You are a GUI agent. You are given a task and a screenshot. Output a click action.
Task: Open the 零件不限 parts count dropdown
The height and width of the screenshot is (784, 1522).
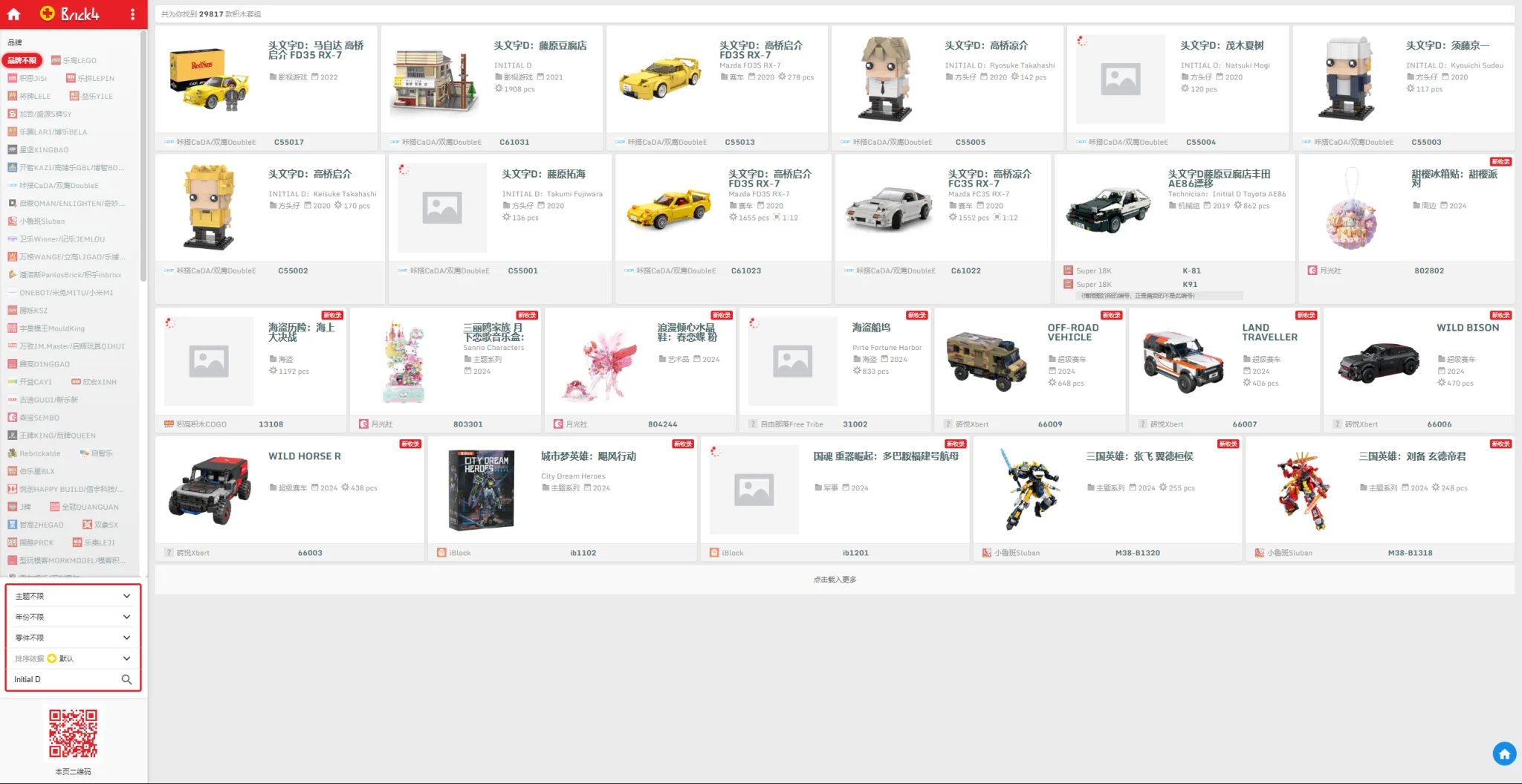(73, 638)
